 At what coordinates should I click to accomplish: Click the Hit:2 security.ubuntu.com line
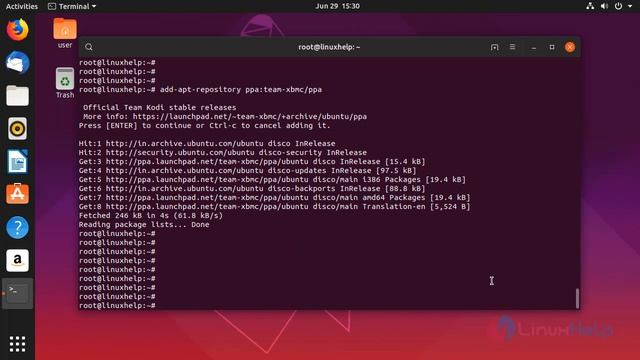223,153
